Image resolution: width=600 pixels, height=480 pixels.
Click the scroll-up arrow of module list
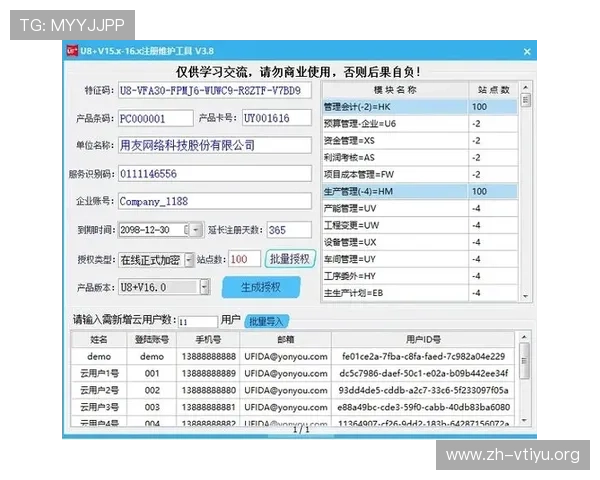[525, 87]
